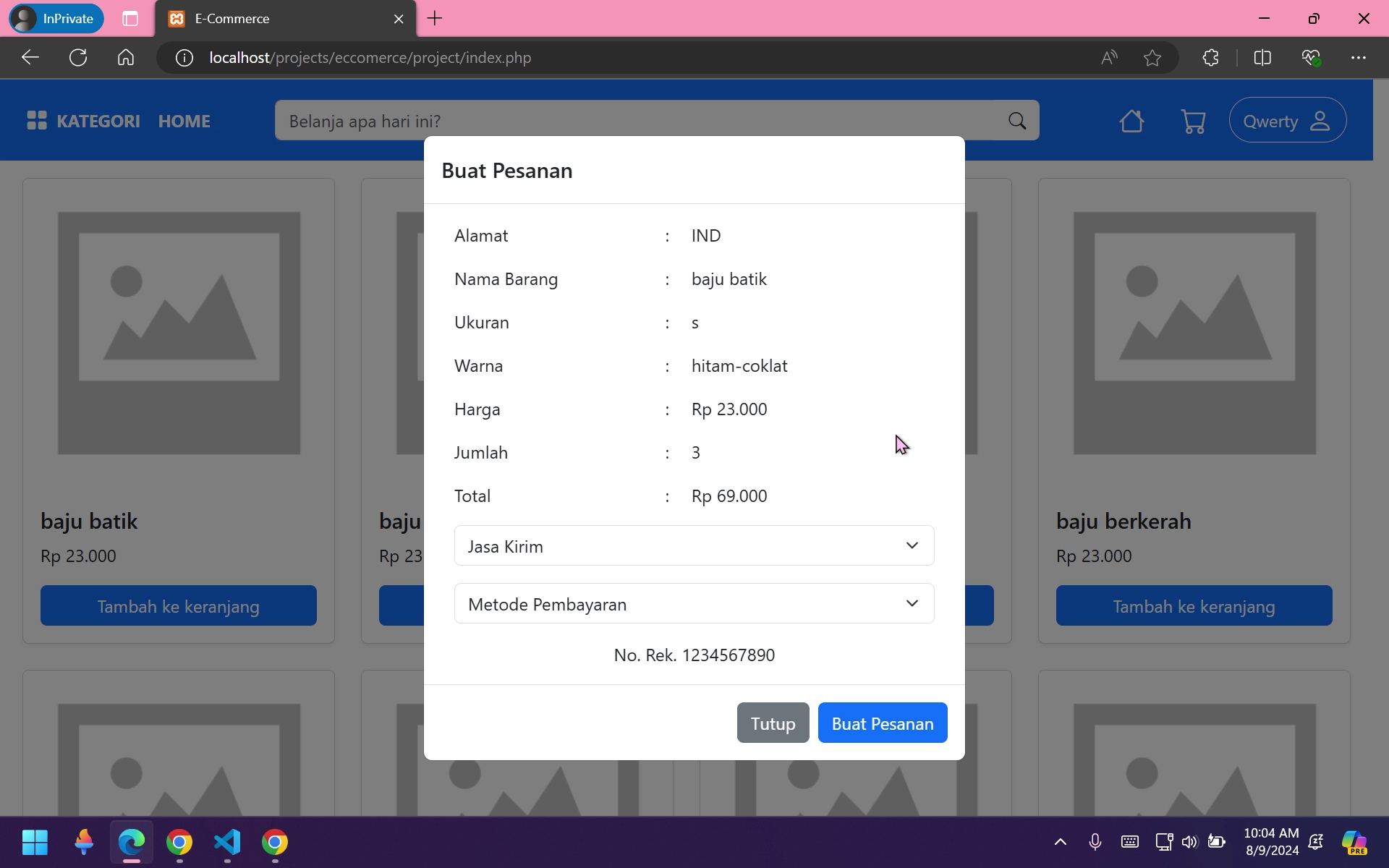The width and height of the screenshot is (1389, 868).
Task: Open notifications bell icon
Action: pyautogui.click(x=1316, y=842)
